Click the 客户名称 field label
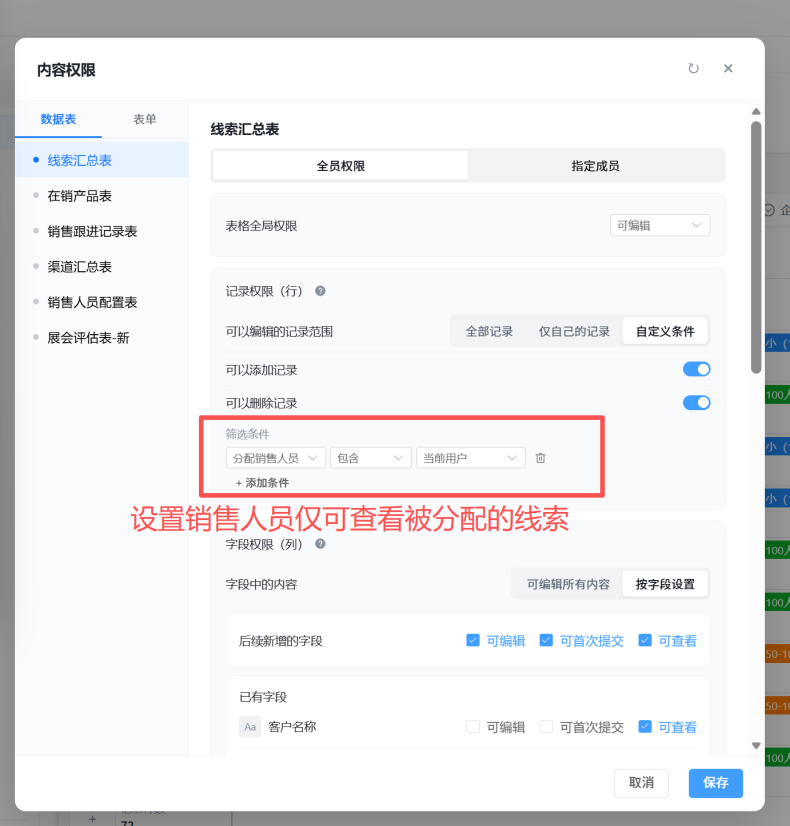 click(x=292, y=727)
